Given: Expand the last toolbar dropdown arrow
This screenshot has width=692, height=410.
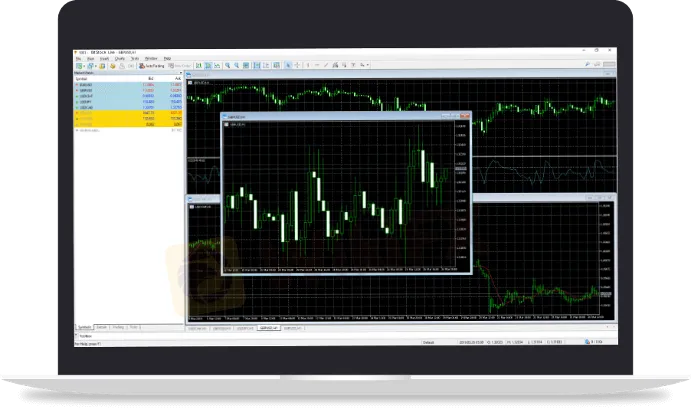Looking at the screenshot, I should click(x=367, y=65).
